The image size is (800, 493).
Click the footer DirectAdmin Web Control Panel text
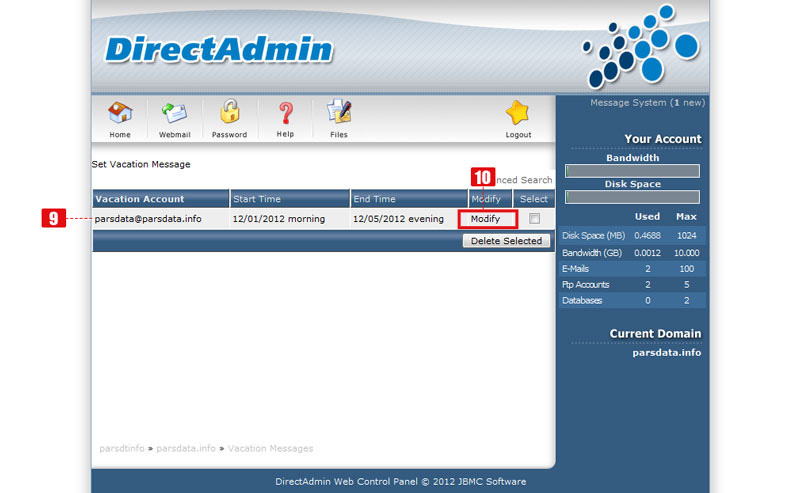pos(401,482)
